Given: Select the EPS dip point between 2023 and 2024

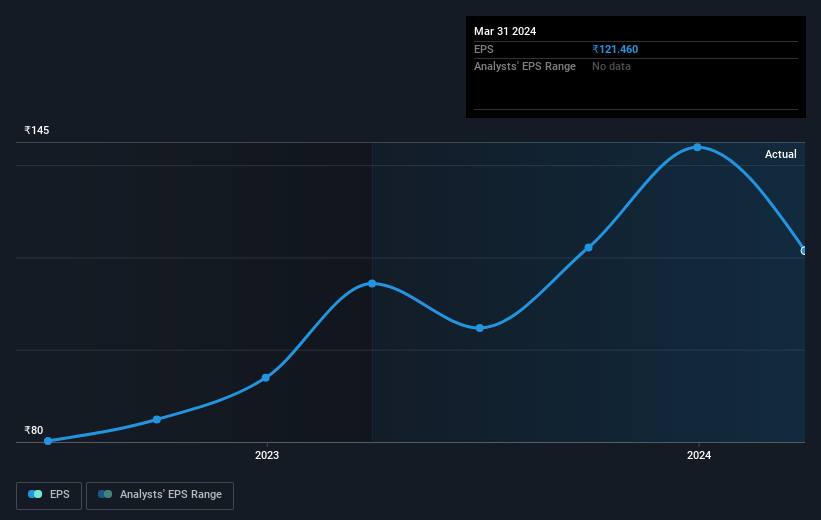Looking at the screenshot, I should click(x=480, y=328).
